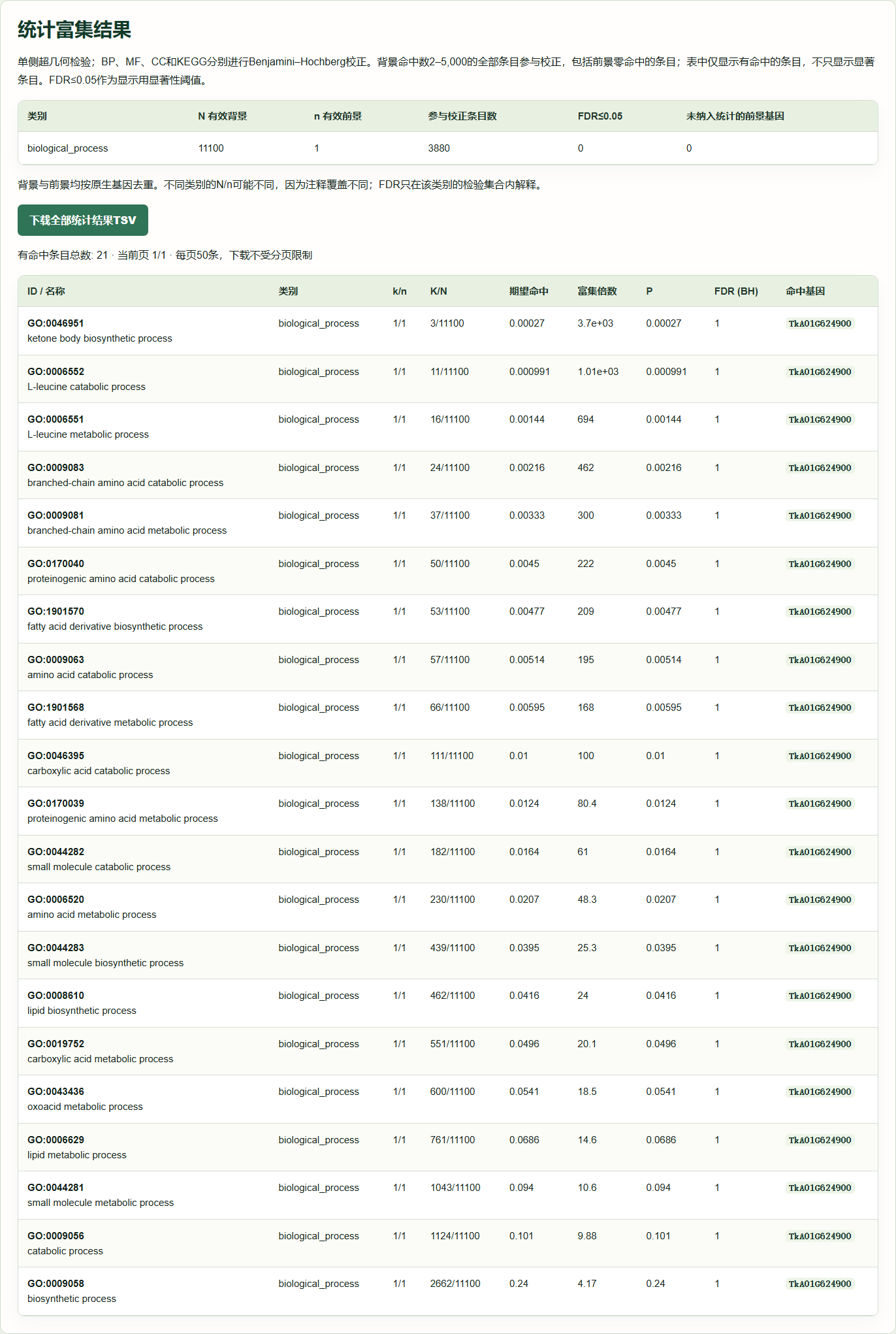Click the '命中基因' column header
This screenshot has height=1334, width=896.
(x=805, y=291)
